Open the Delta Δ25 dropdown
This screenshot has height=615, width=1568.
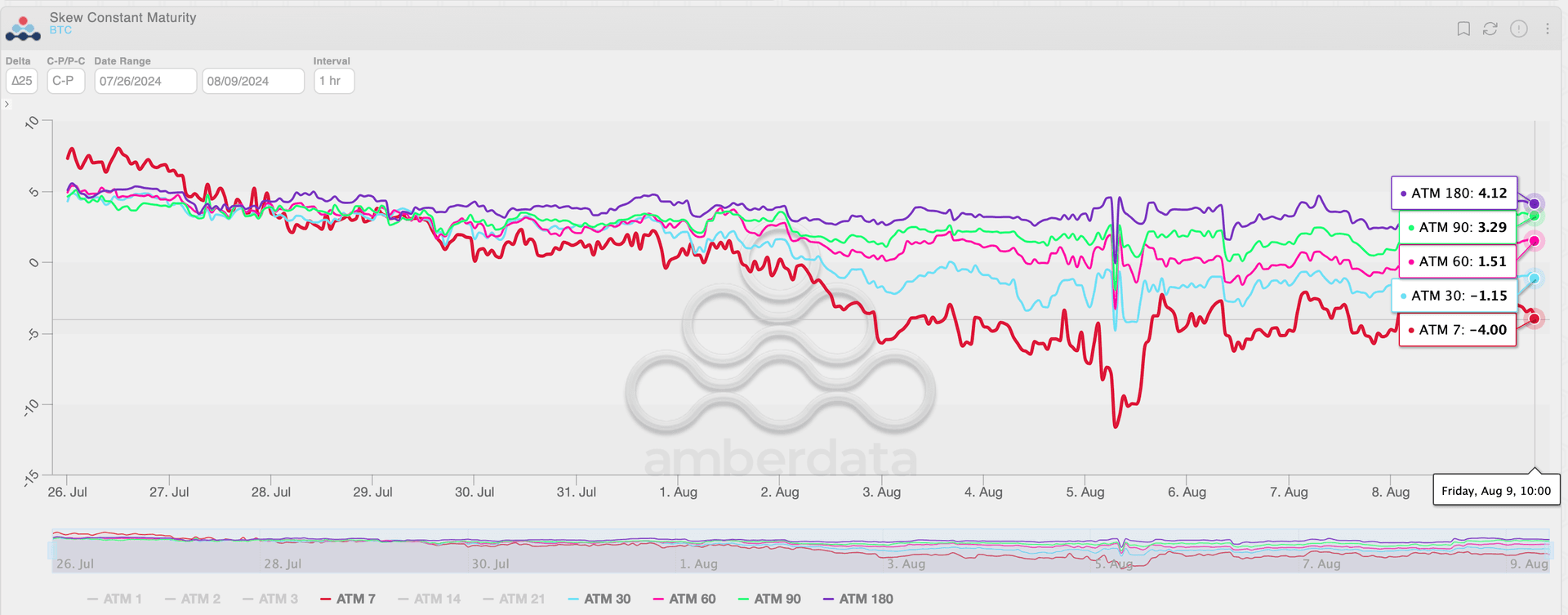click(22, 81)
